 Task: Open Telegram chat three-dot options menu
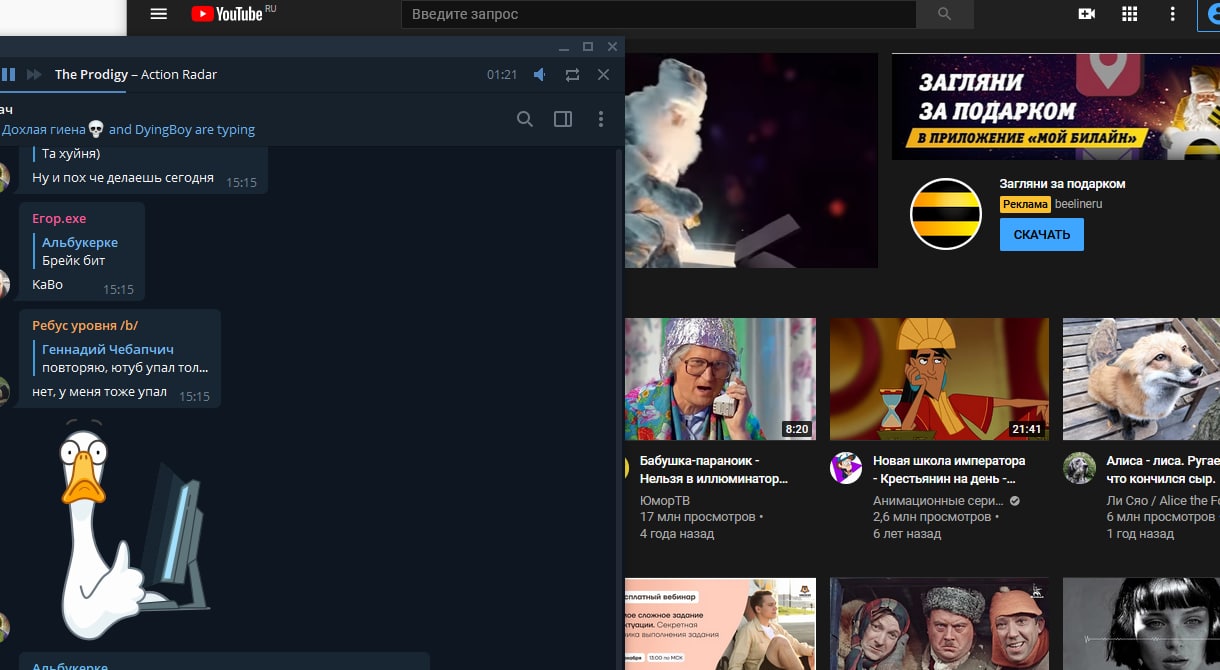click(x=601, y=119)
